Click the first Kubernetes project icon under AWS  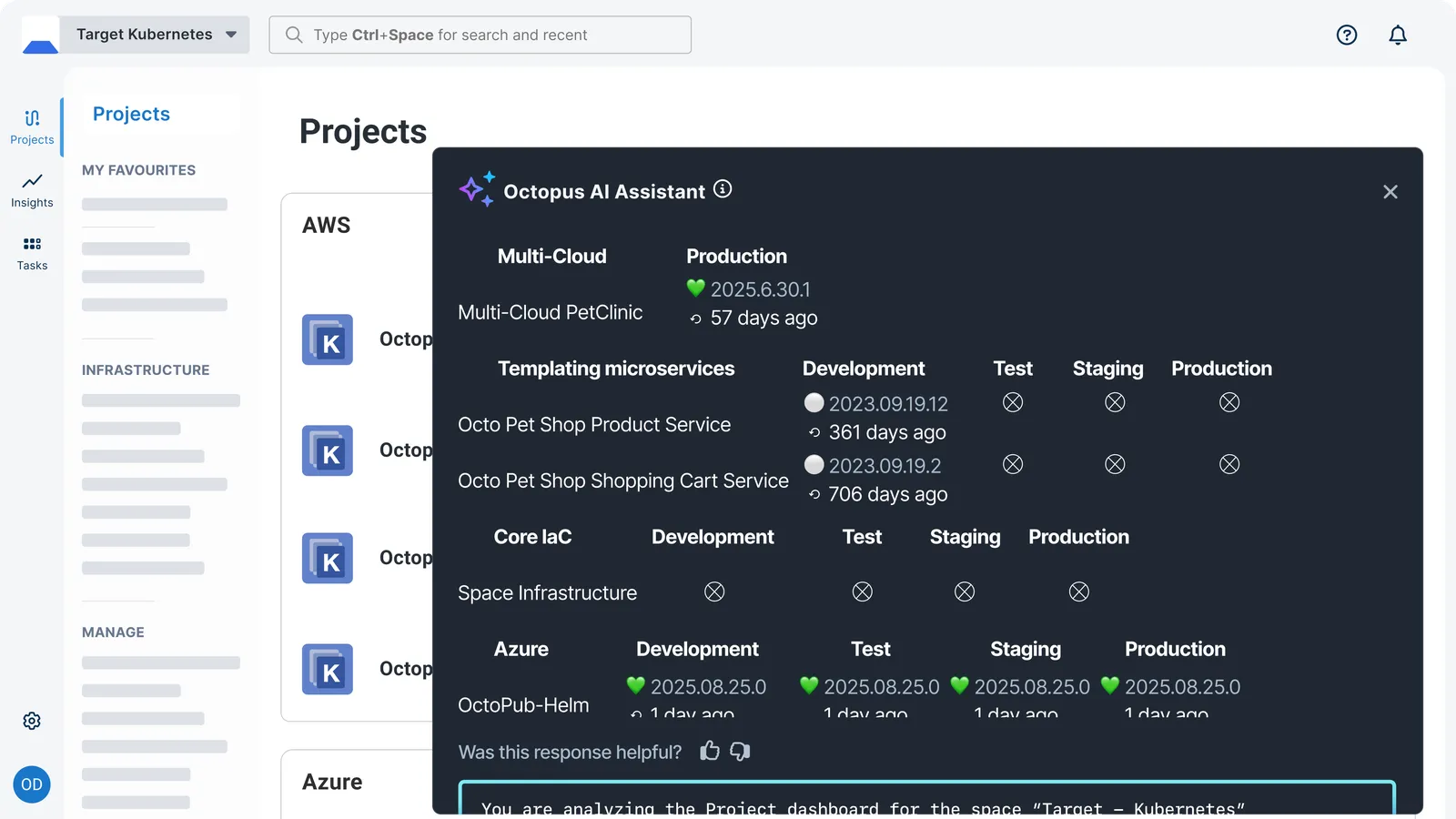coord(328,340)
